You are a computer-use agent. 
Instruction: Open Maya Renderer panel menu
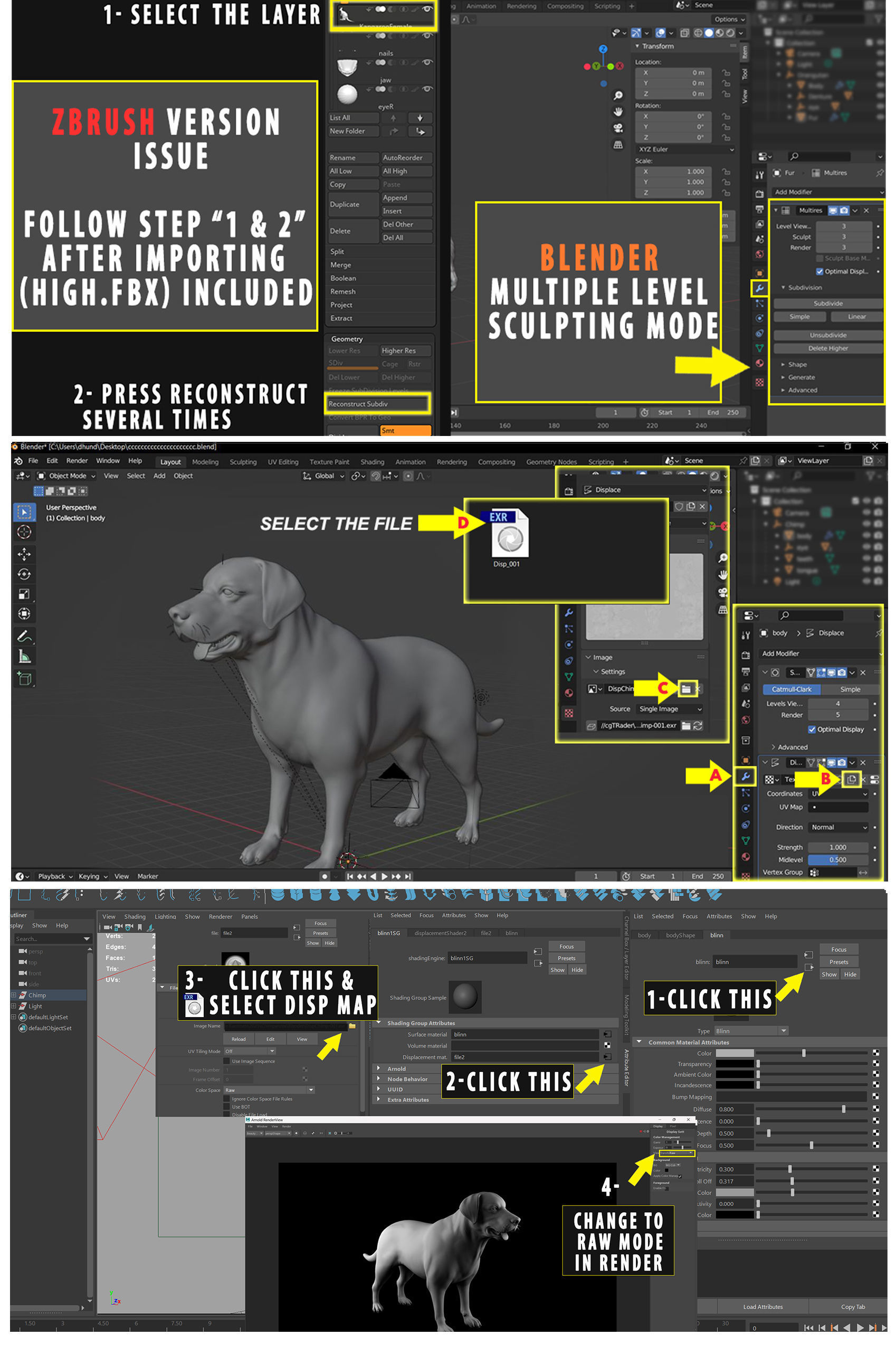coord(220,916)
